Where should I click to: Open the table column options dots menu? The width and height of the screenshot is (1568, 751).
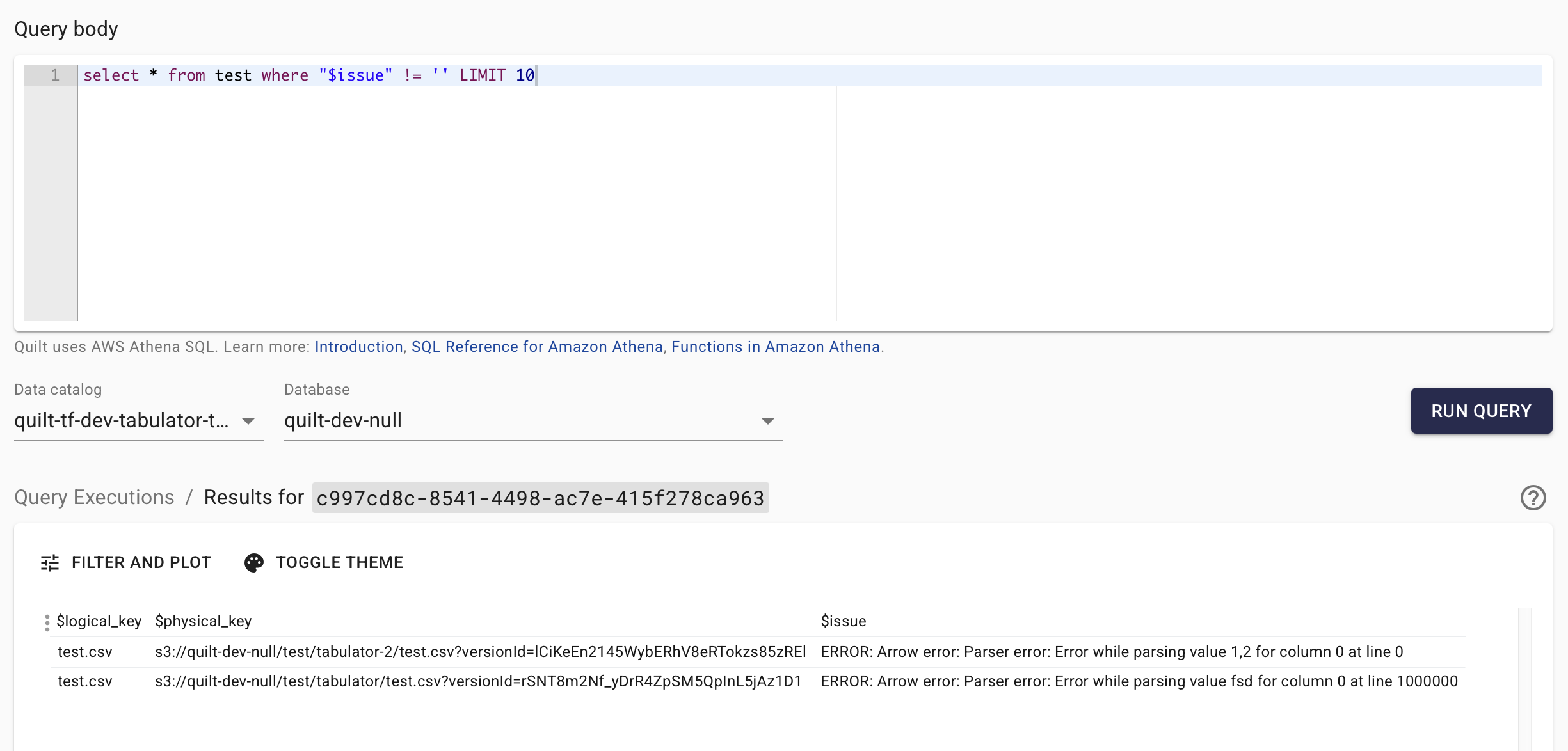click(x=47, y=622)
